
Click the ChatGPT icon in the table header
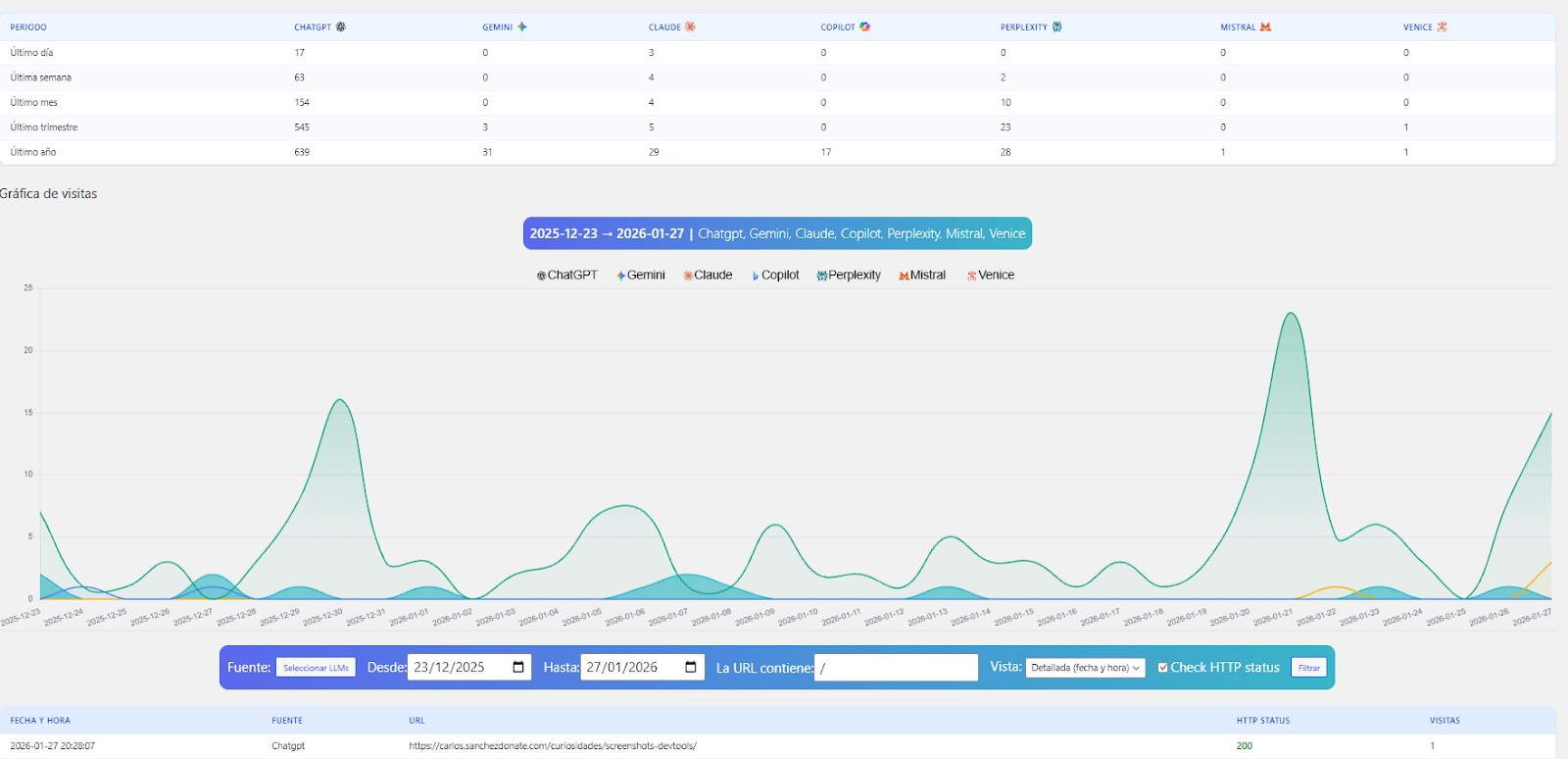[341, 27]
